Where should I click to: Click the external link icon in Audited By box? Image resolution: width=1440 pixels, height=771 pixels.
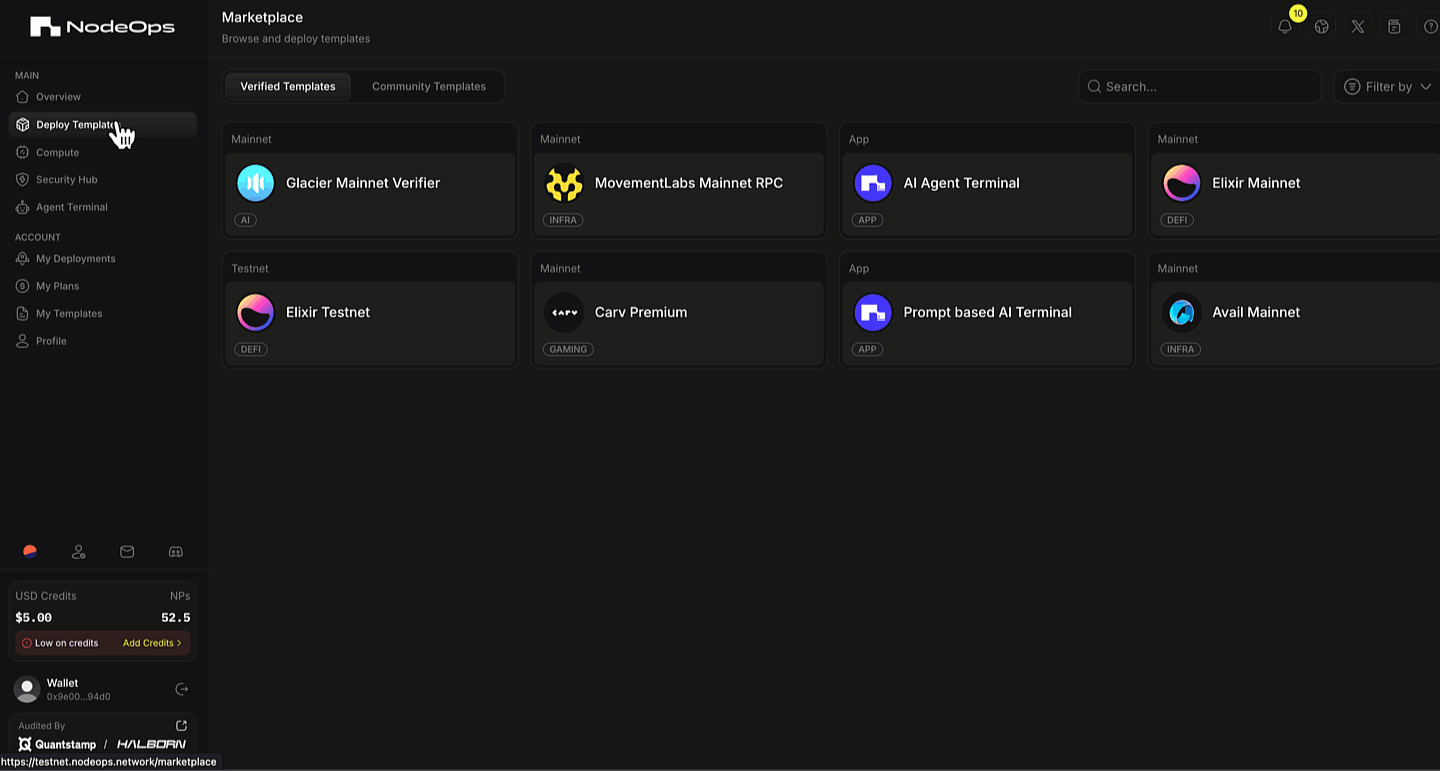(x=181, y=725)
